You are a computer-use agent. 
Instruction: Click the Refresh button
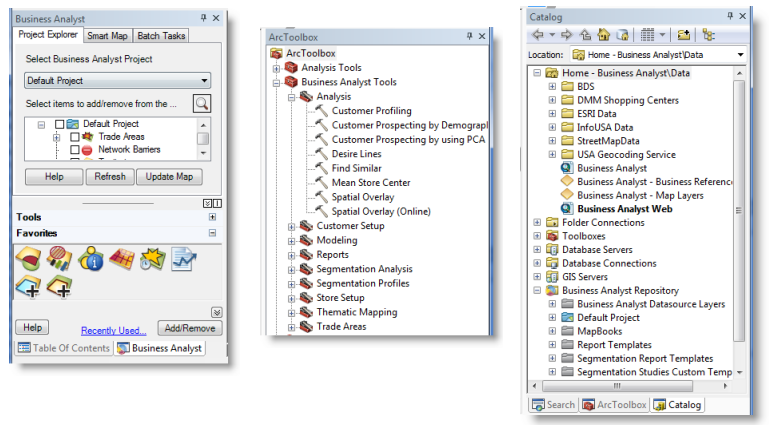[110, 176]
